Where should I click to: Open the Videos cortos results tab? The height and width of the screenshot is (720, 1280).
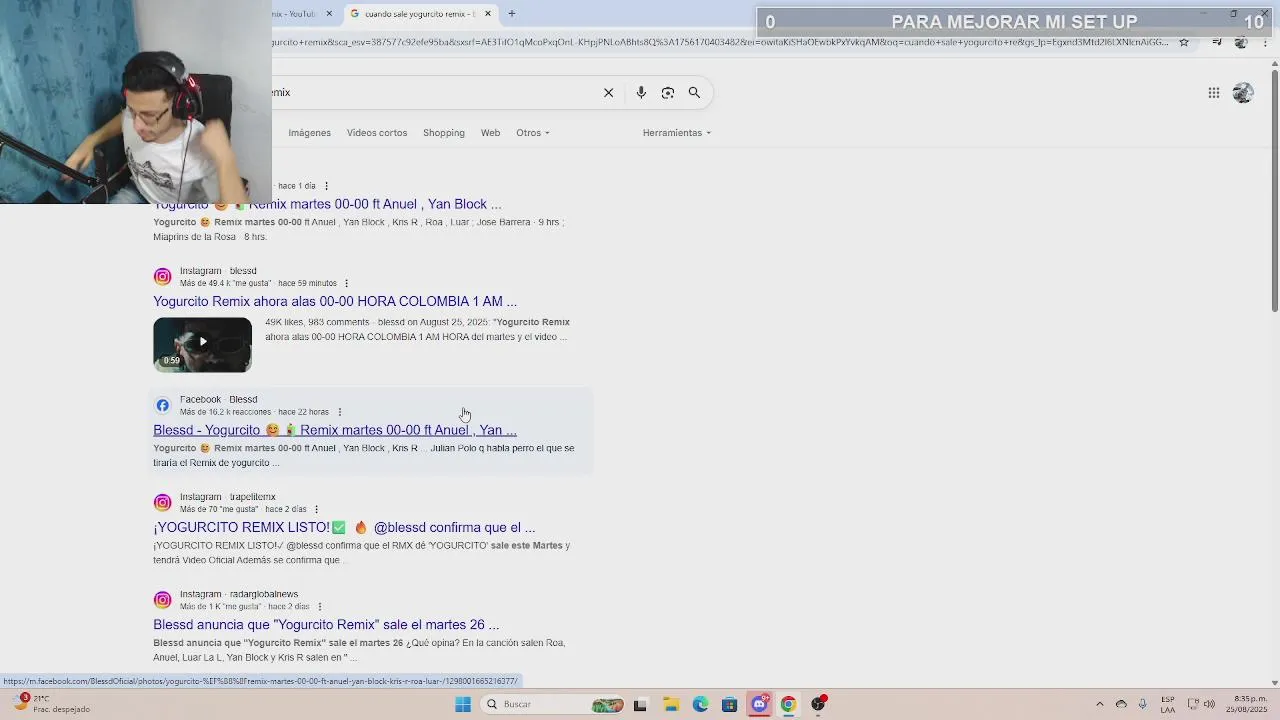377,133
